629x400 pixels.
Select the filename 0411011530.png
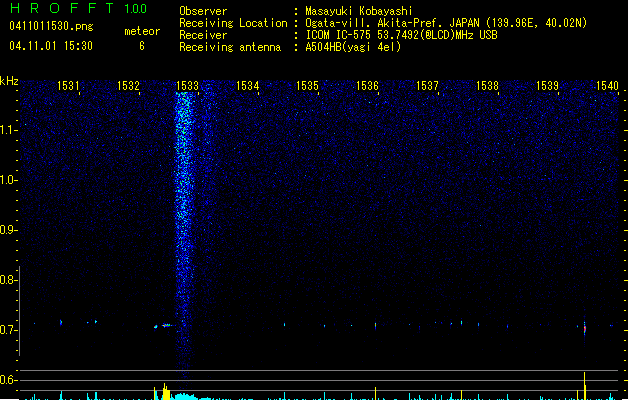click(x=51, y=26)
